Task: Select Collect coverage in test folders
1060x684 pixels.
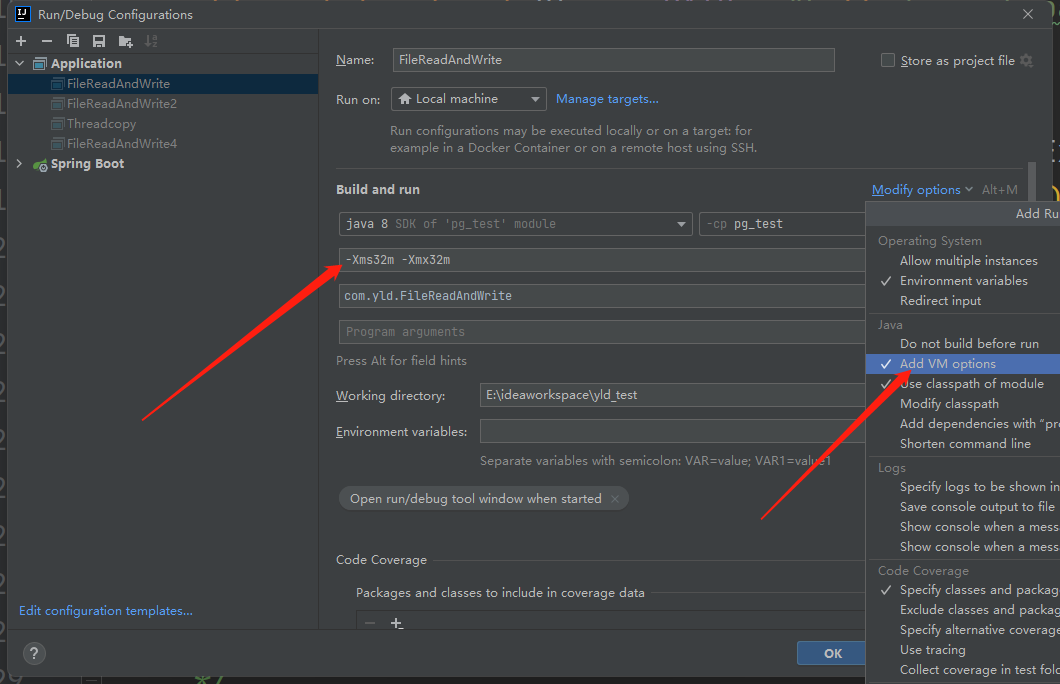Action: [963, 669]
